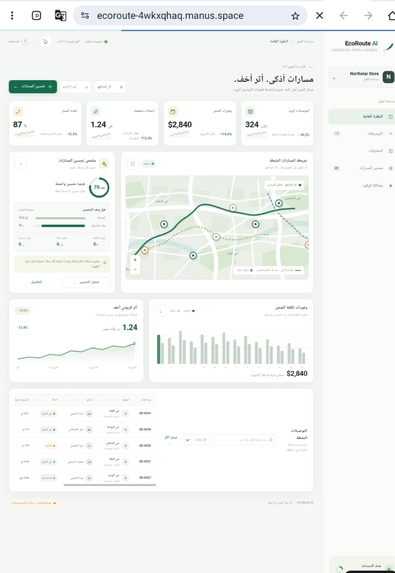Click the end point of carbon line chart
Screen dimensions: 395x573
(134, 344)
